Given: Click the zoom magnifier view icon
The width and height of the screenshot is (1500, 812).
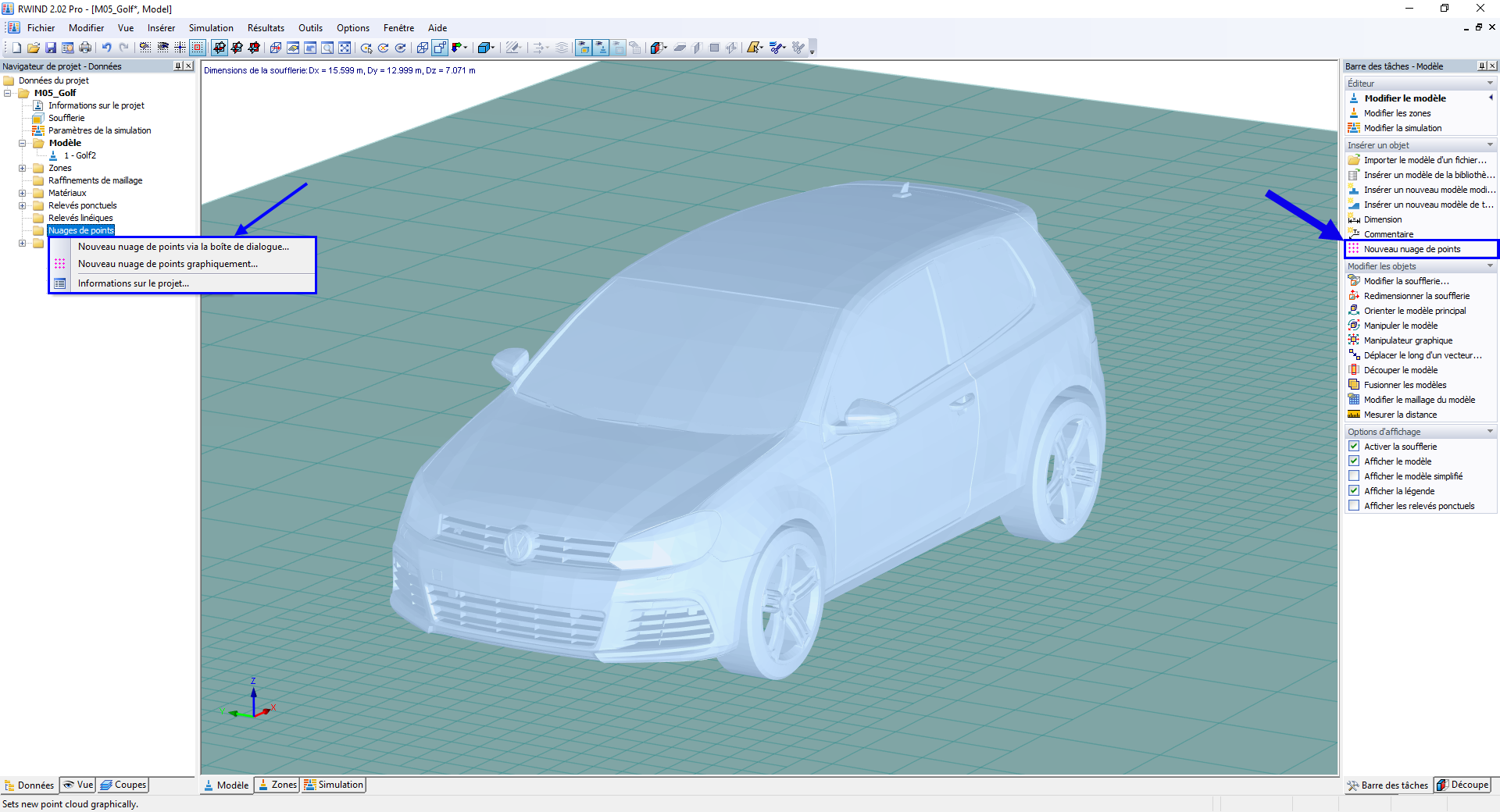Looking at the screenshot, I should coord(327,48).
